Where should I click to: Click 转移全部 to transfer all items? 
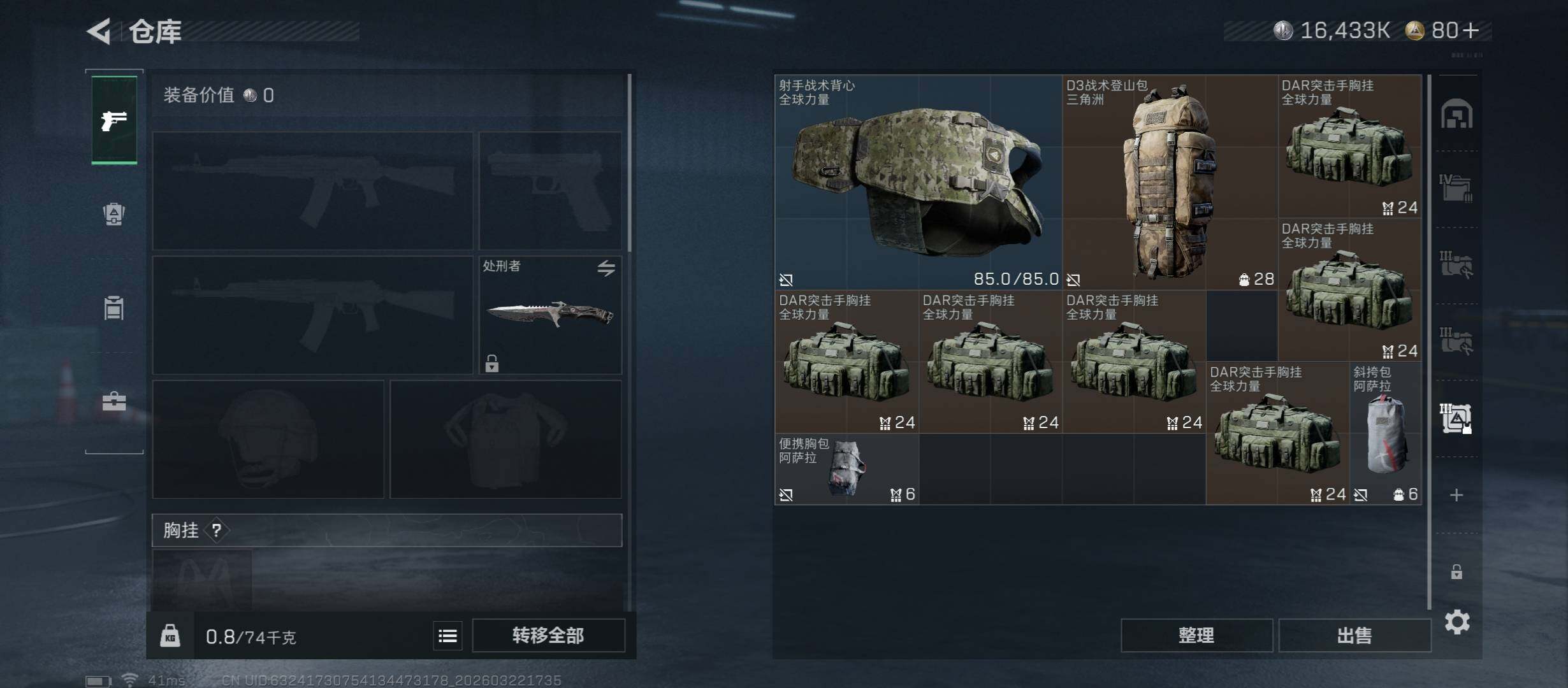pyautogui.click(x=548, y=635)
